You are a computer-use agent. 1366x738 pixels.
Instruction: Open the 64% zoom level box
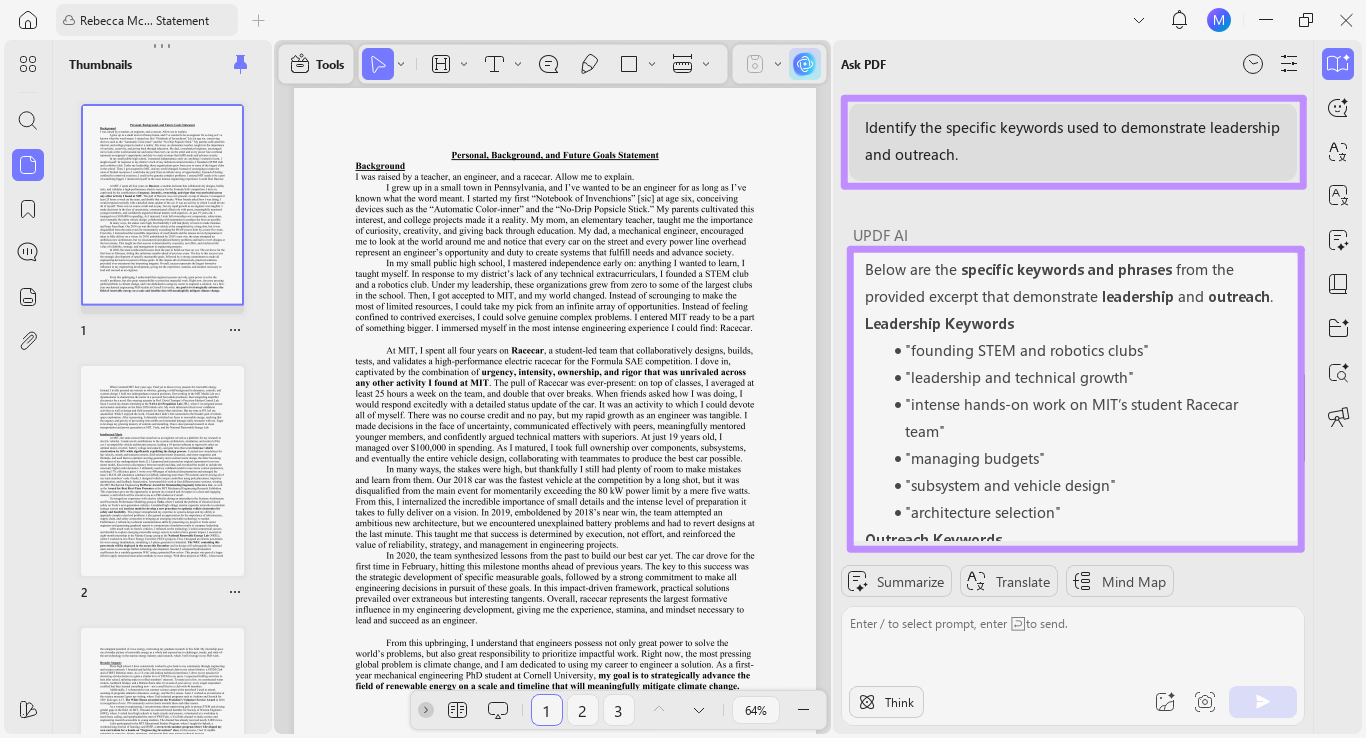[756, 710]
